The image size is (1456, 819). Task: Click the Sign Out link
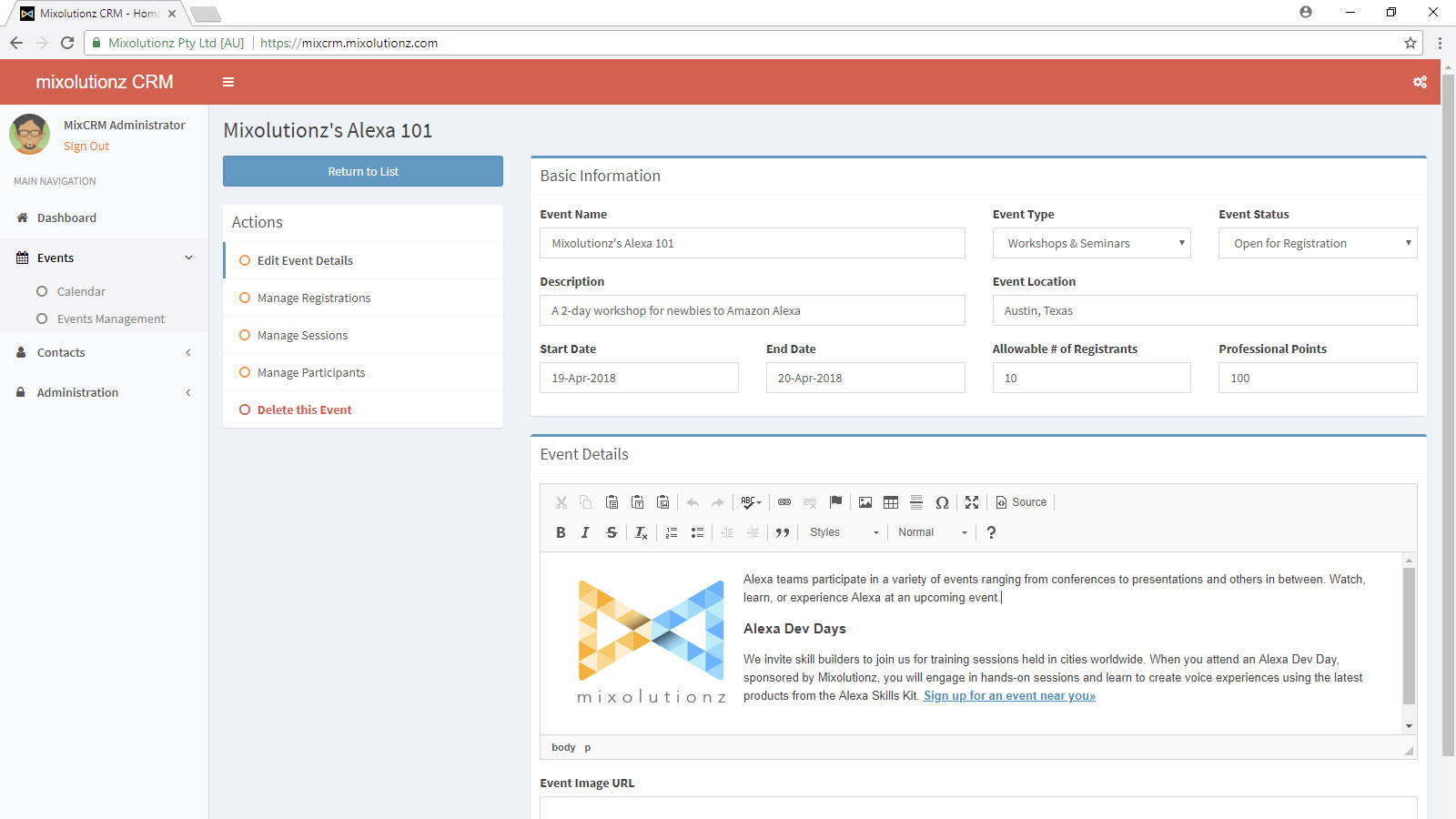click(x=86, y=146)
